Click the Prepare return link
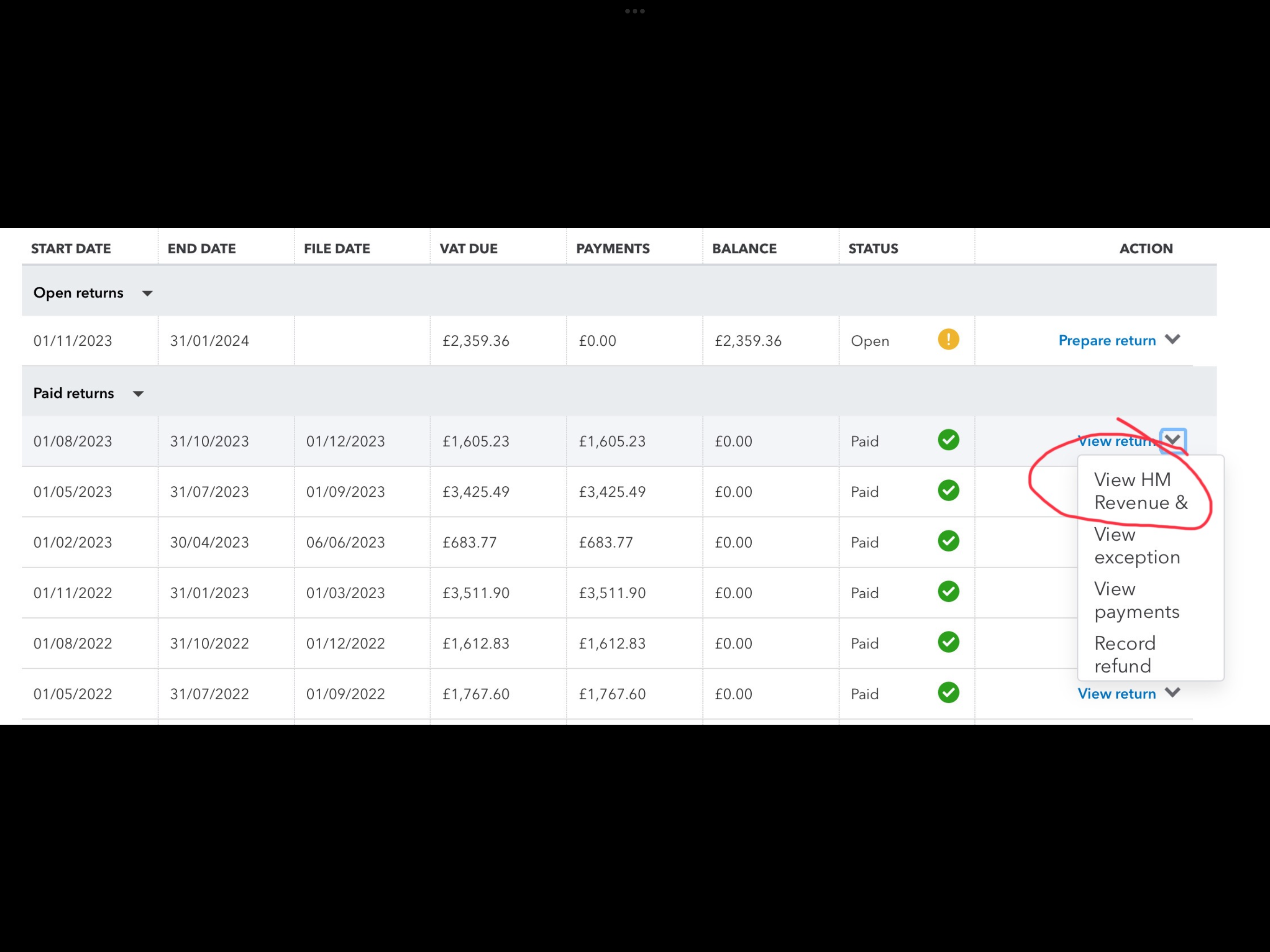The image size is (1270, 952). (x=1106, y=340)
